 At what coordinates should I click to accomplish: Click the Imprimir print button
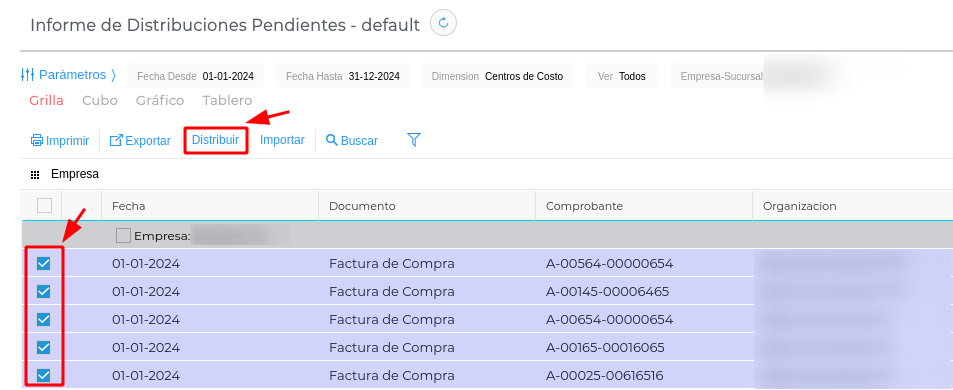point(60,140)
